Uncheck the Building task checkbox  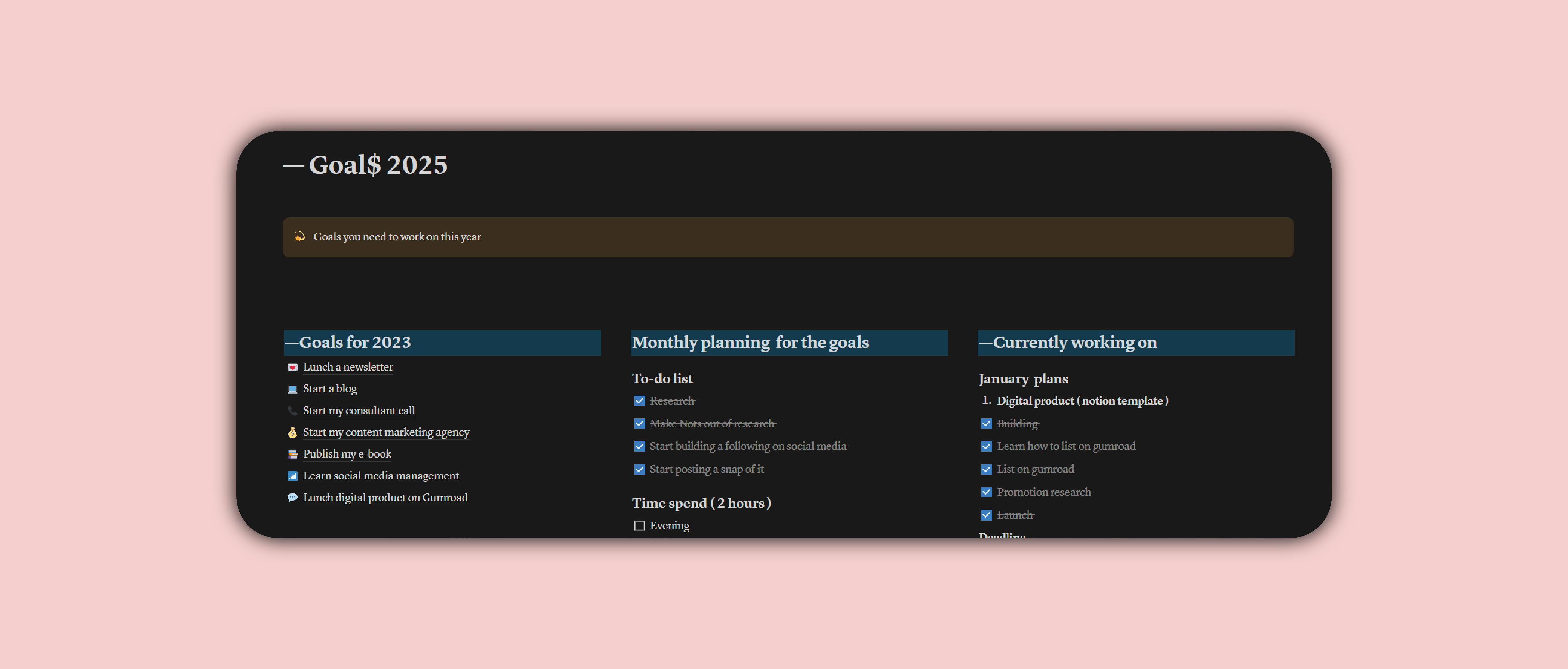point(986,424)
